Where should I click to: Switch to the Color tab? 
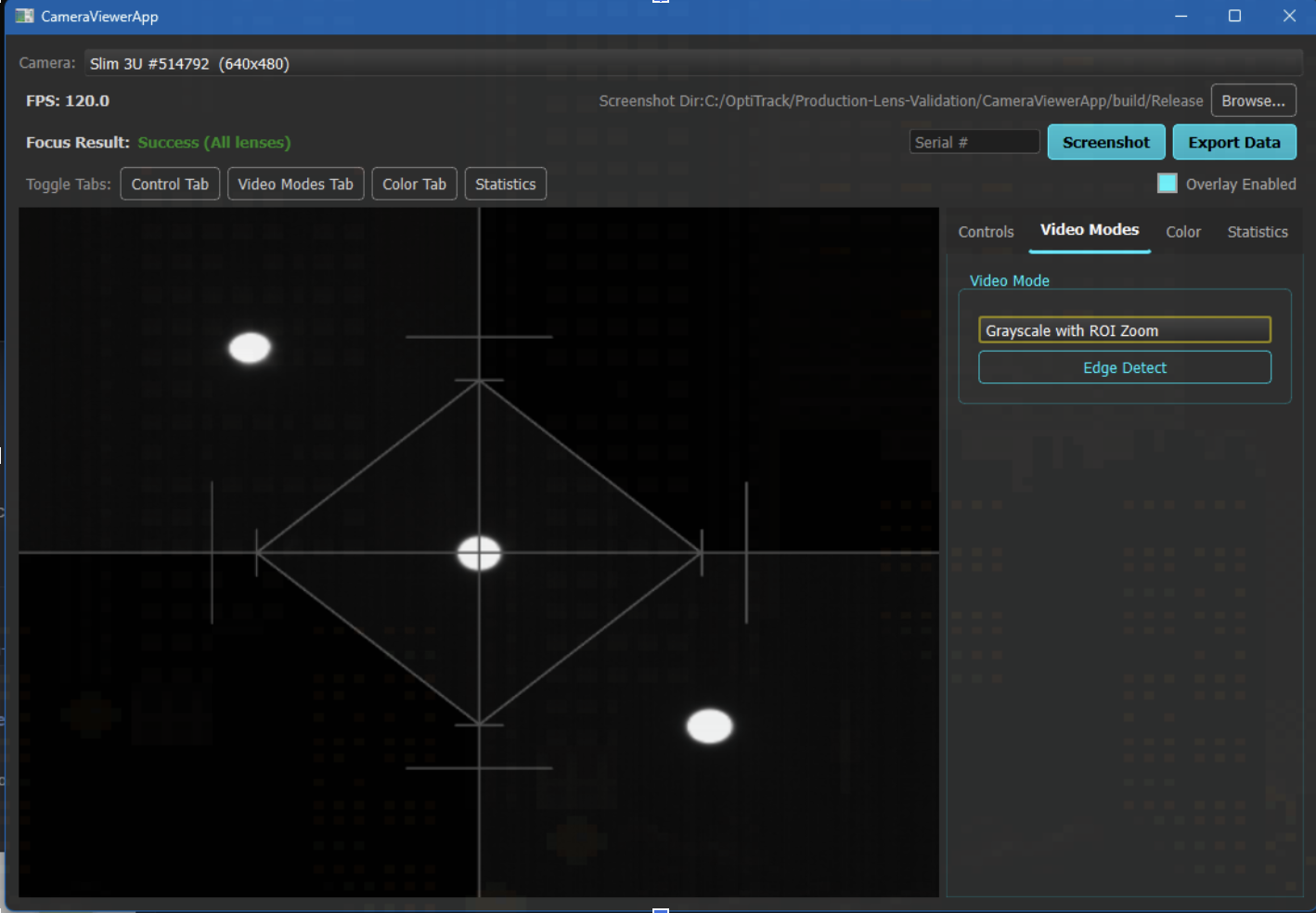[1183, 232]
